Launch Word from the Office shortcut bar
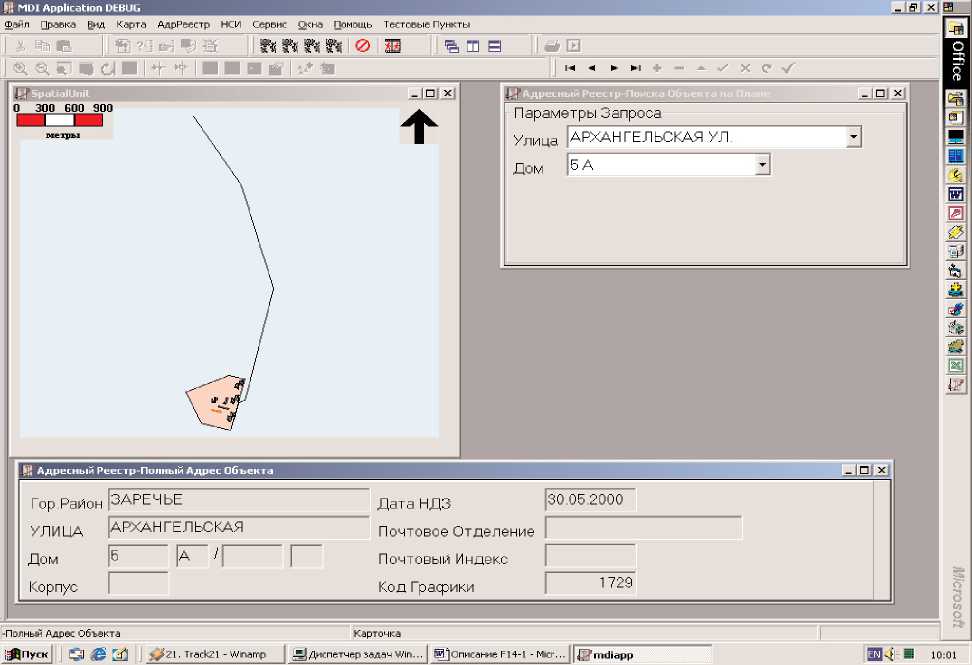The image size is (972, 665). [955, 194]
